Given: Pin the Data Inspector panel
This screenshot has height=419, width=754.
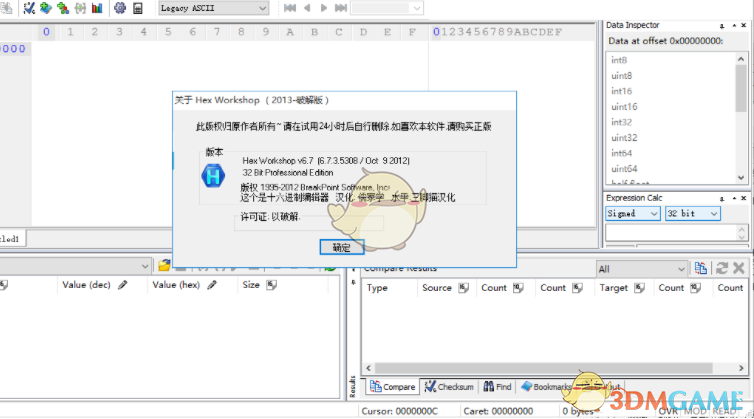Looking at the screenshot, I should [x=722, y=25].
